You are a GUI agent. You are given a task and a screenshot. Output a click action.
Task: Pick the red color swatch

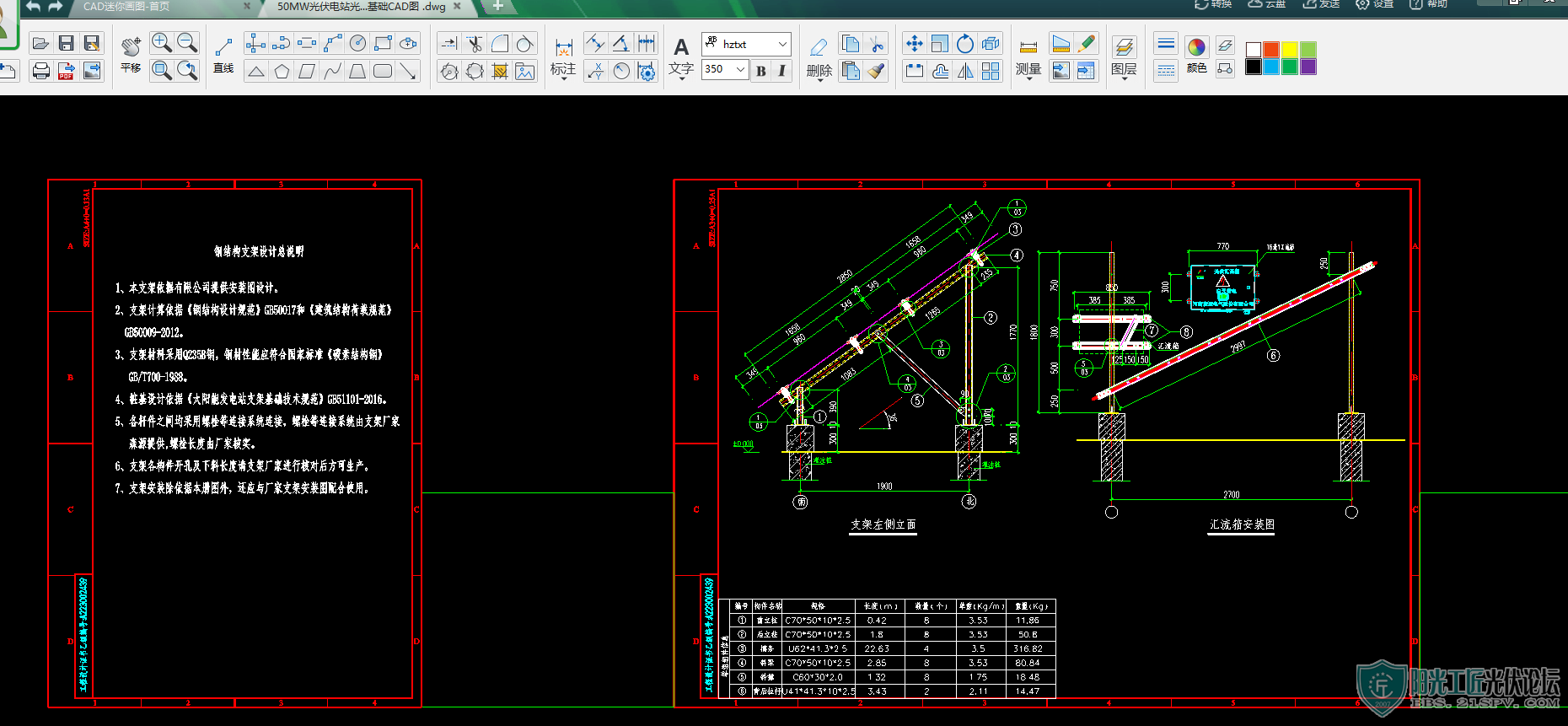[x=1271, y=50]
